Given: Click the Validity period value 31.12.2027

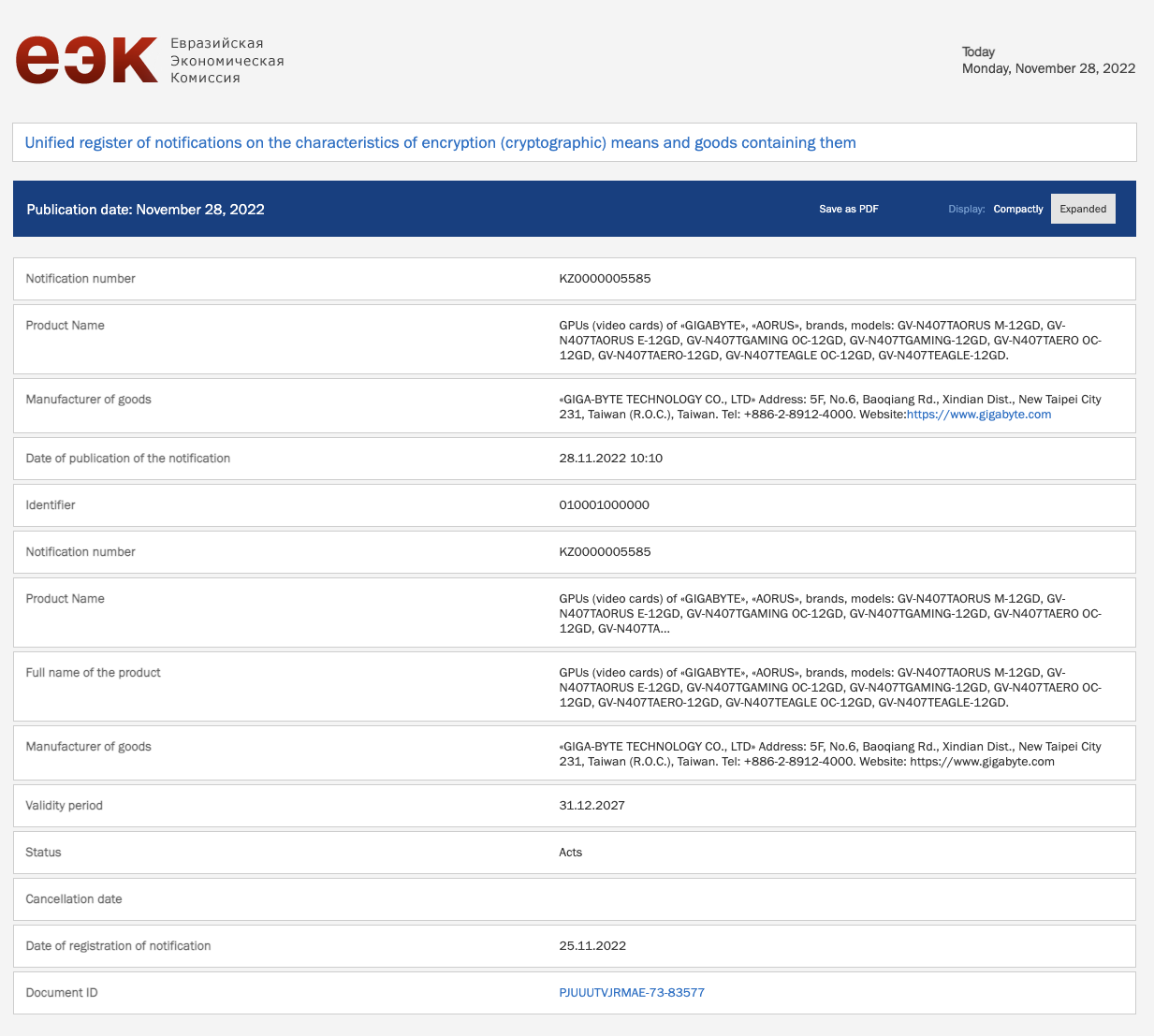Looking at the screenshot, I should (592, 806).
